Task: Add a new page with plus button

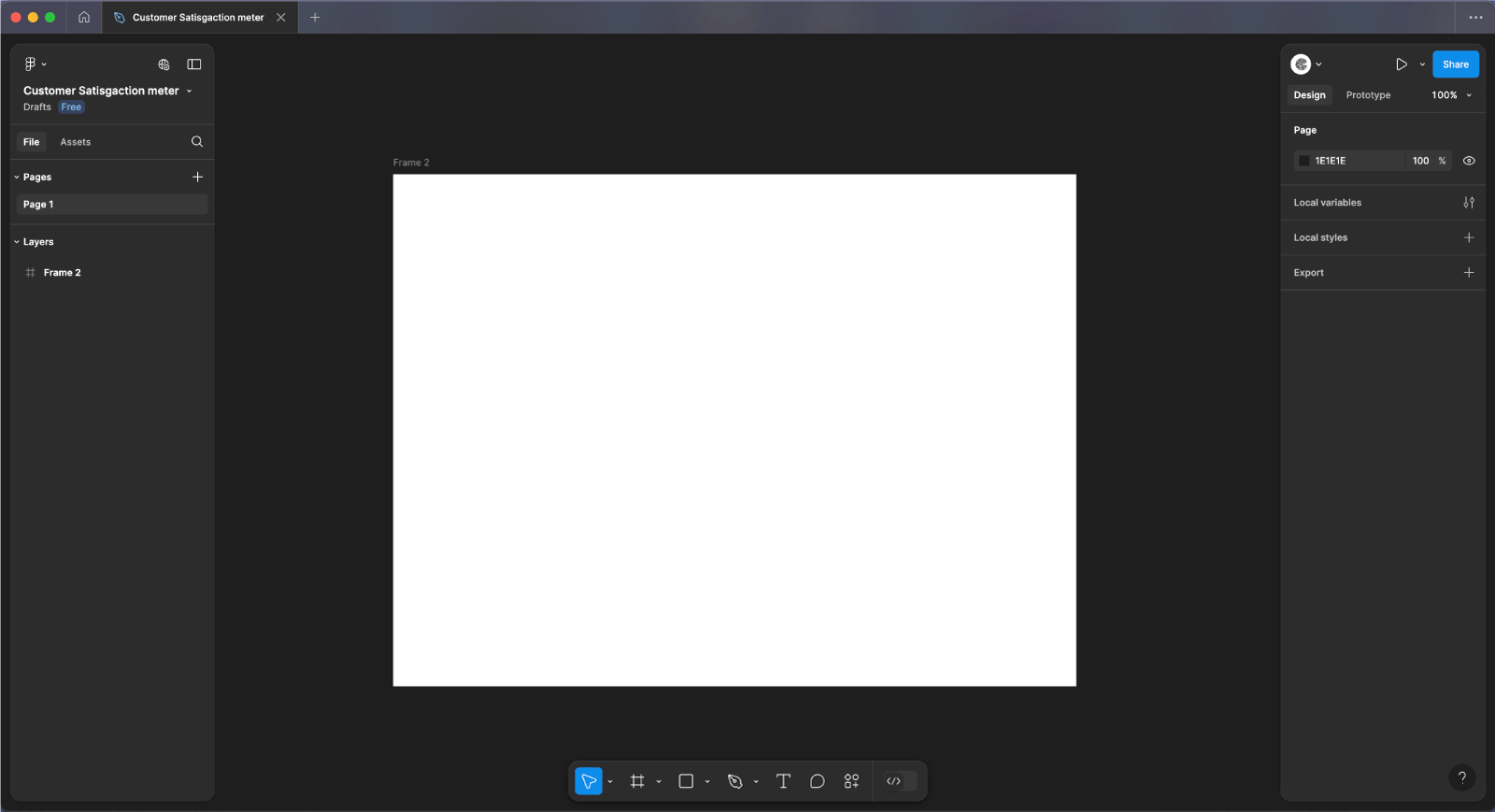Action: (197, 177)
